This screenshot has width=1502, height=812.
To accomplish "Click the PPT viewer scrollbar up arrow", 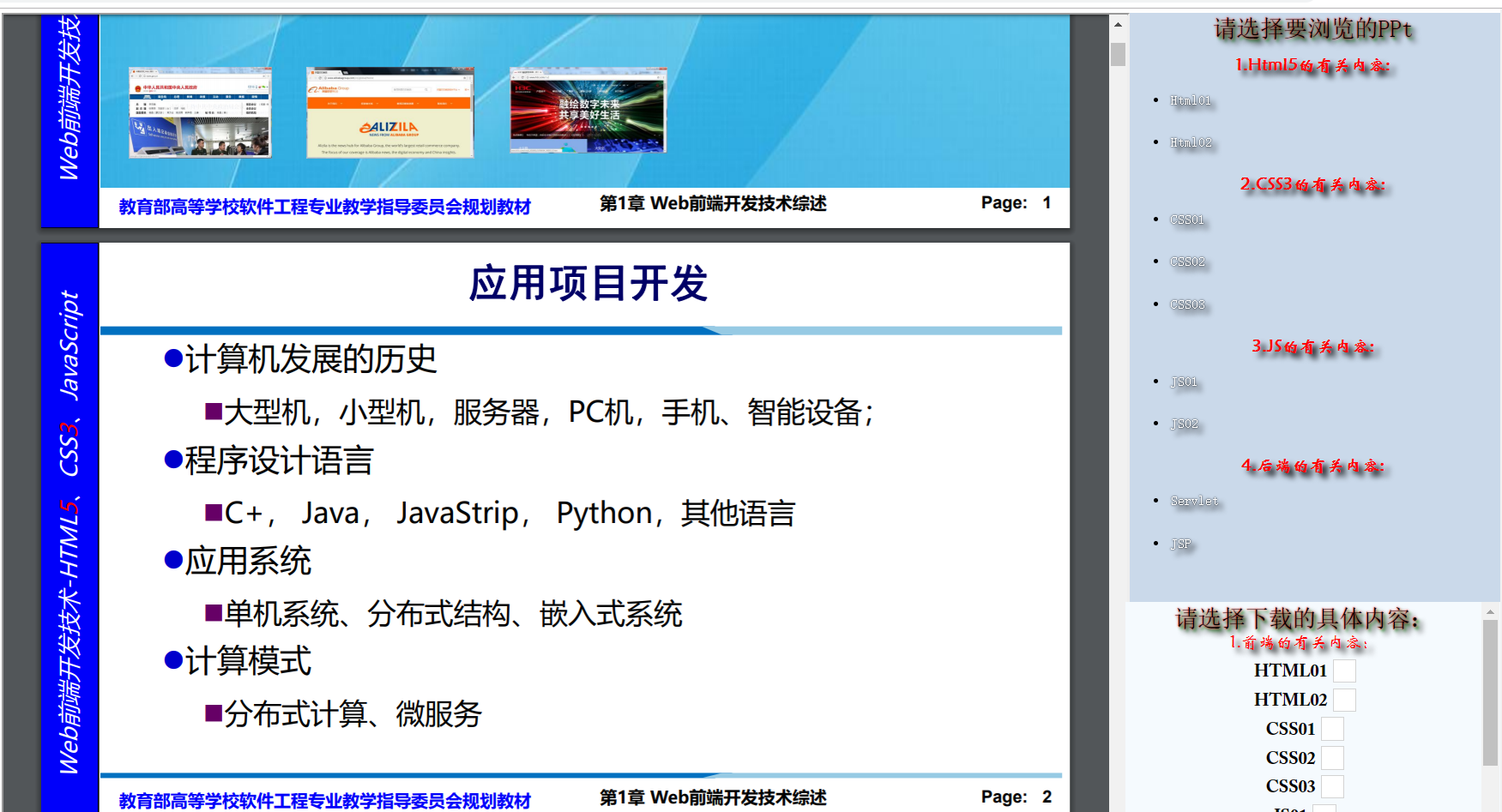I will [x=1118, y=24].
